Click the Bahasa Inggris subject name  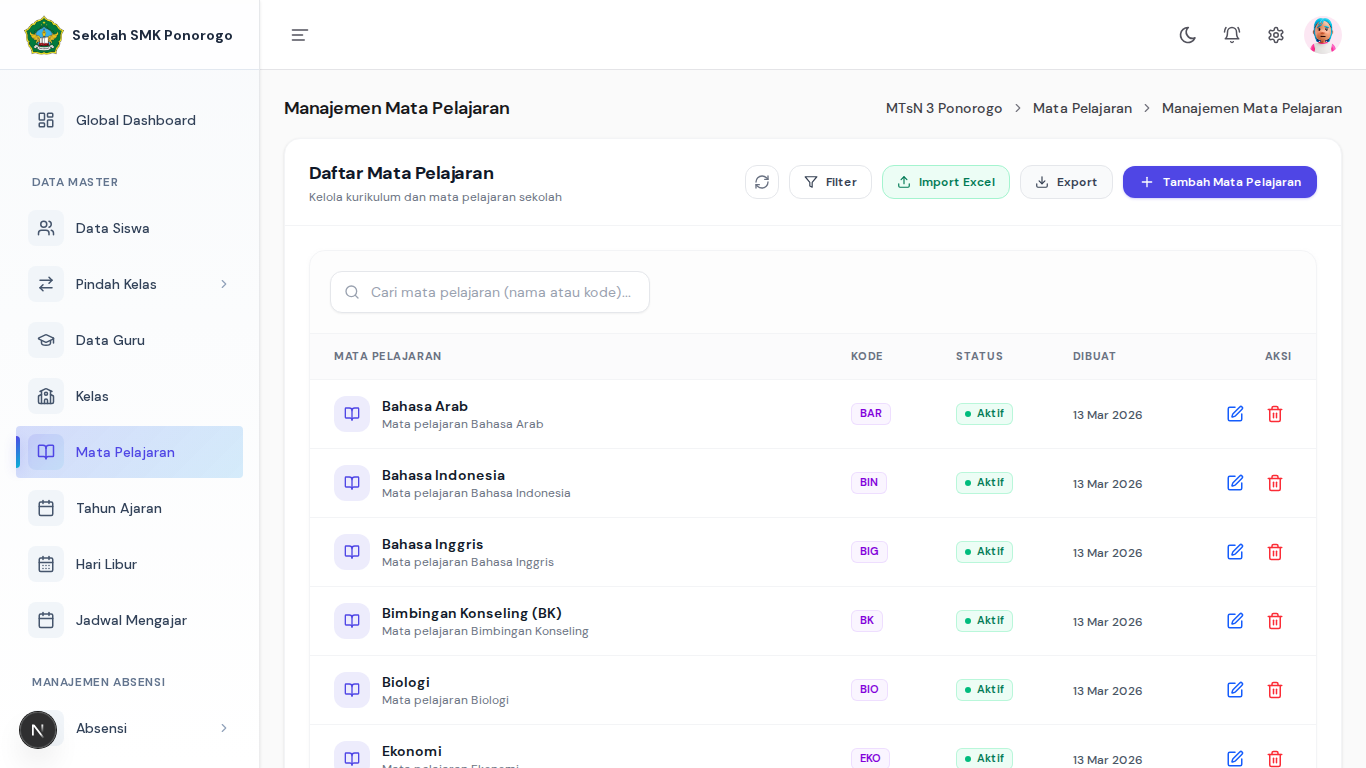pos(433,544)
